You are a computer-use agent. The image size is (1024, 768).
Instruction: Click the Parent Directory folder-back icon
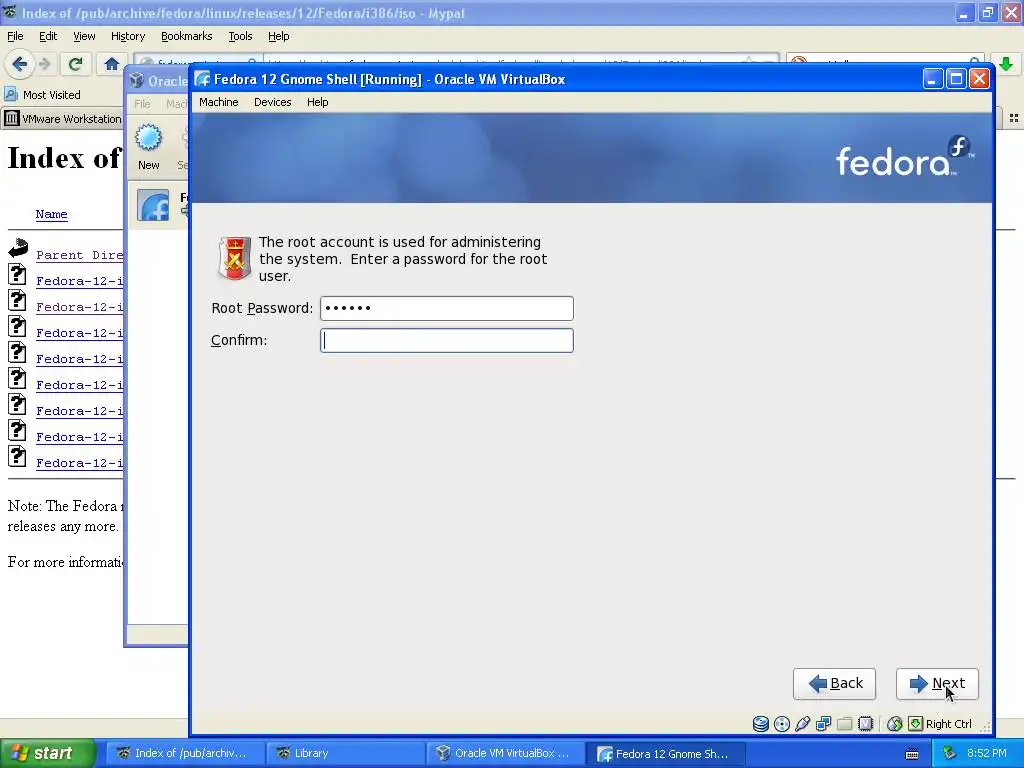[18, 247]
